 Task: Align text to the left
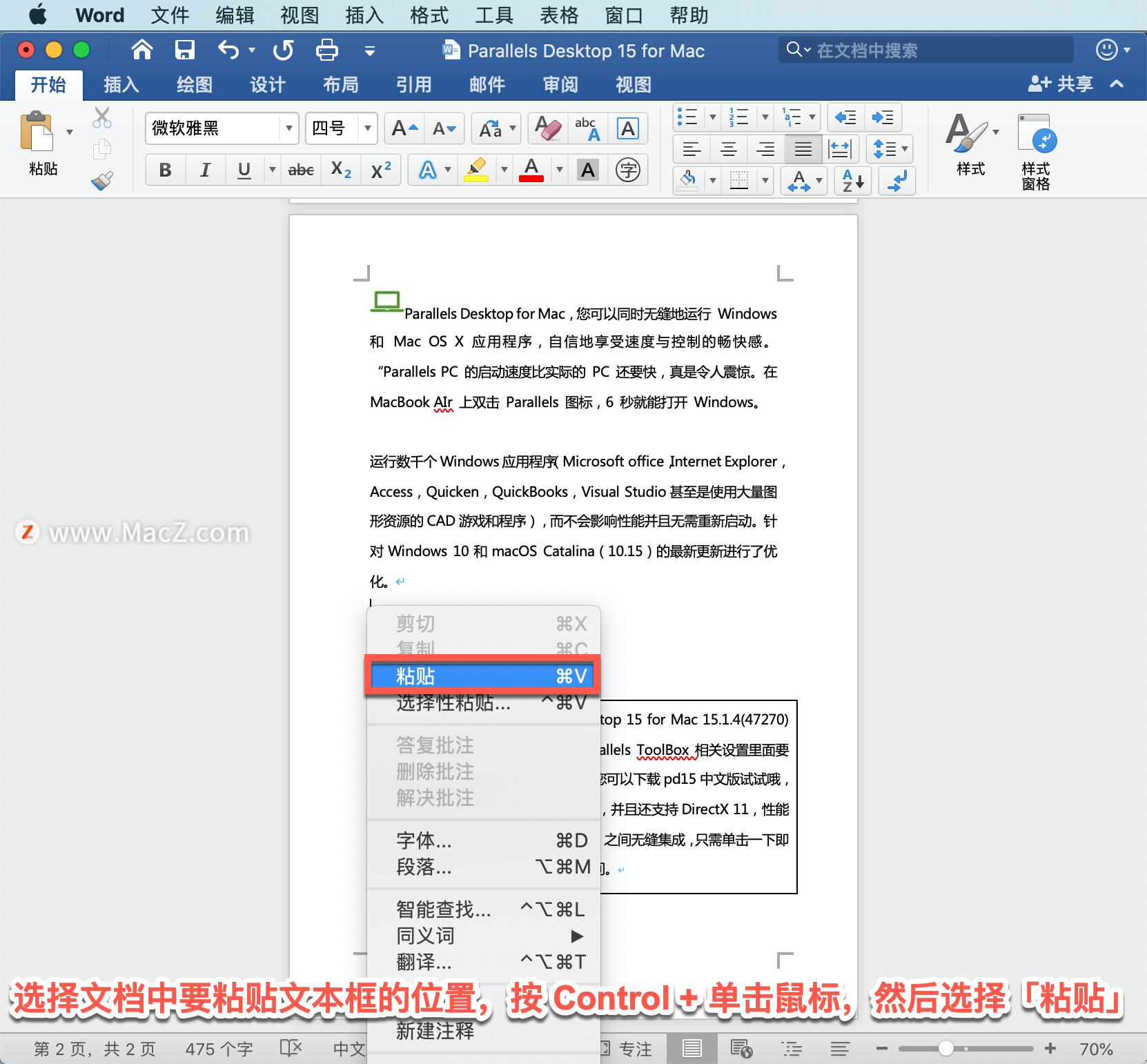click(x=692, y=148)
